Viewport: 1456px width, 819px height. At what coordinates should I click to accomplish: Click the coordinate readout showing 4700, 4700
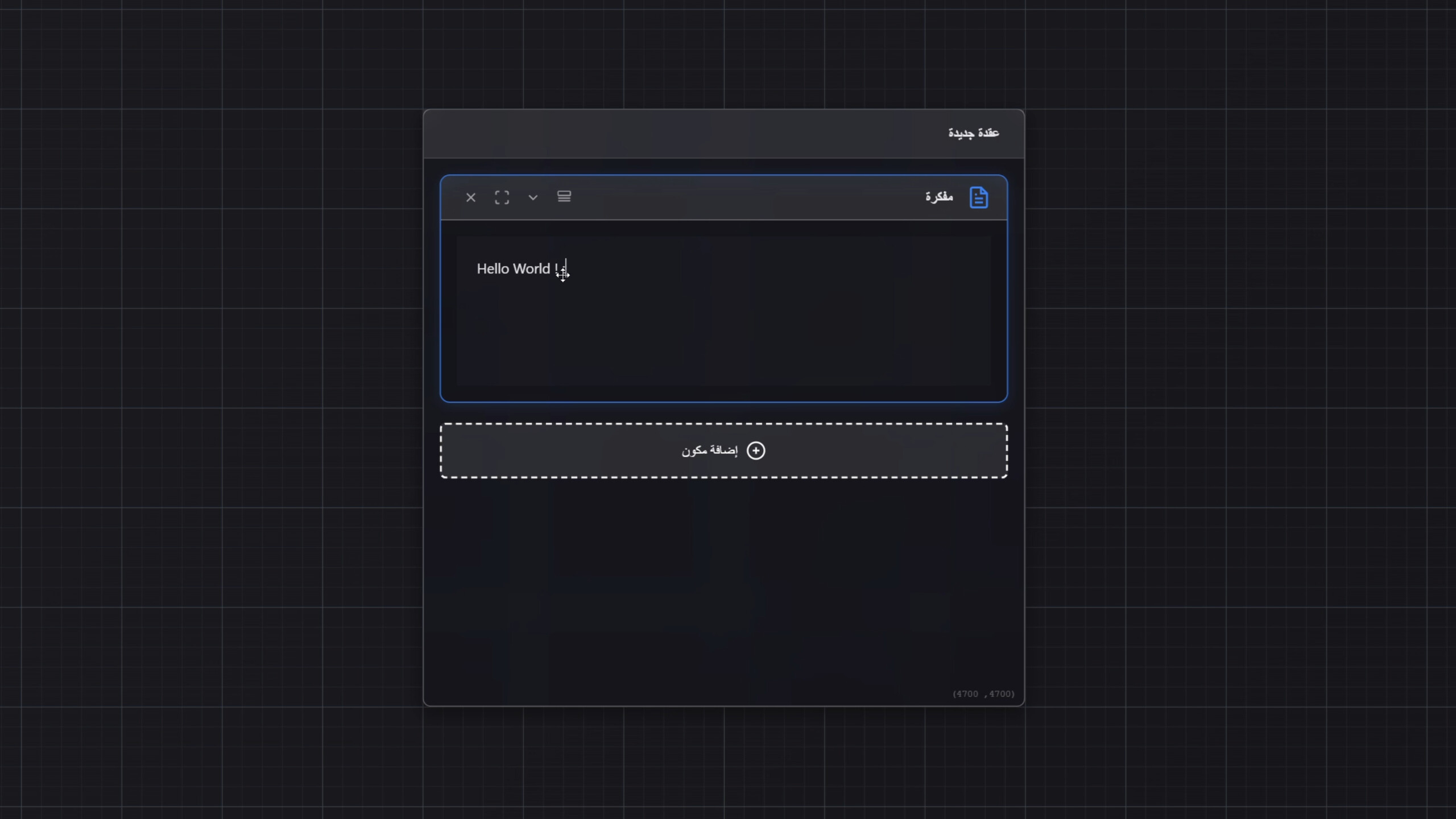[983, 693]
